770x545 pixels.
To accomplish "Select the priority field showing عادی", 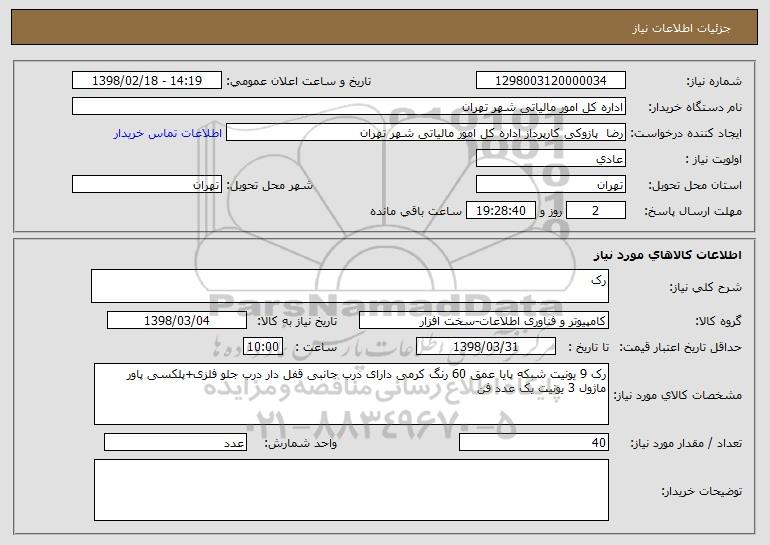I will point(550,159).
